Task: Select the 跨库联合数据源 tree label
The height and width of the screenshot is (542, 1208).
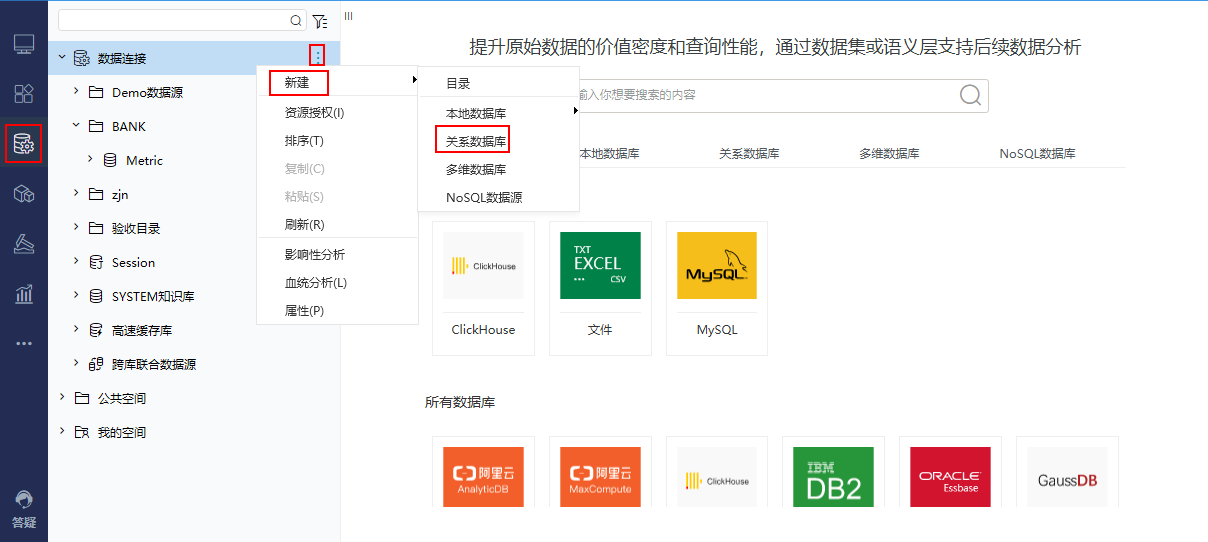Action: point(154,364)
